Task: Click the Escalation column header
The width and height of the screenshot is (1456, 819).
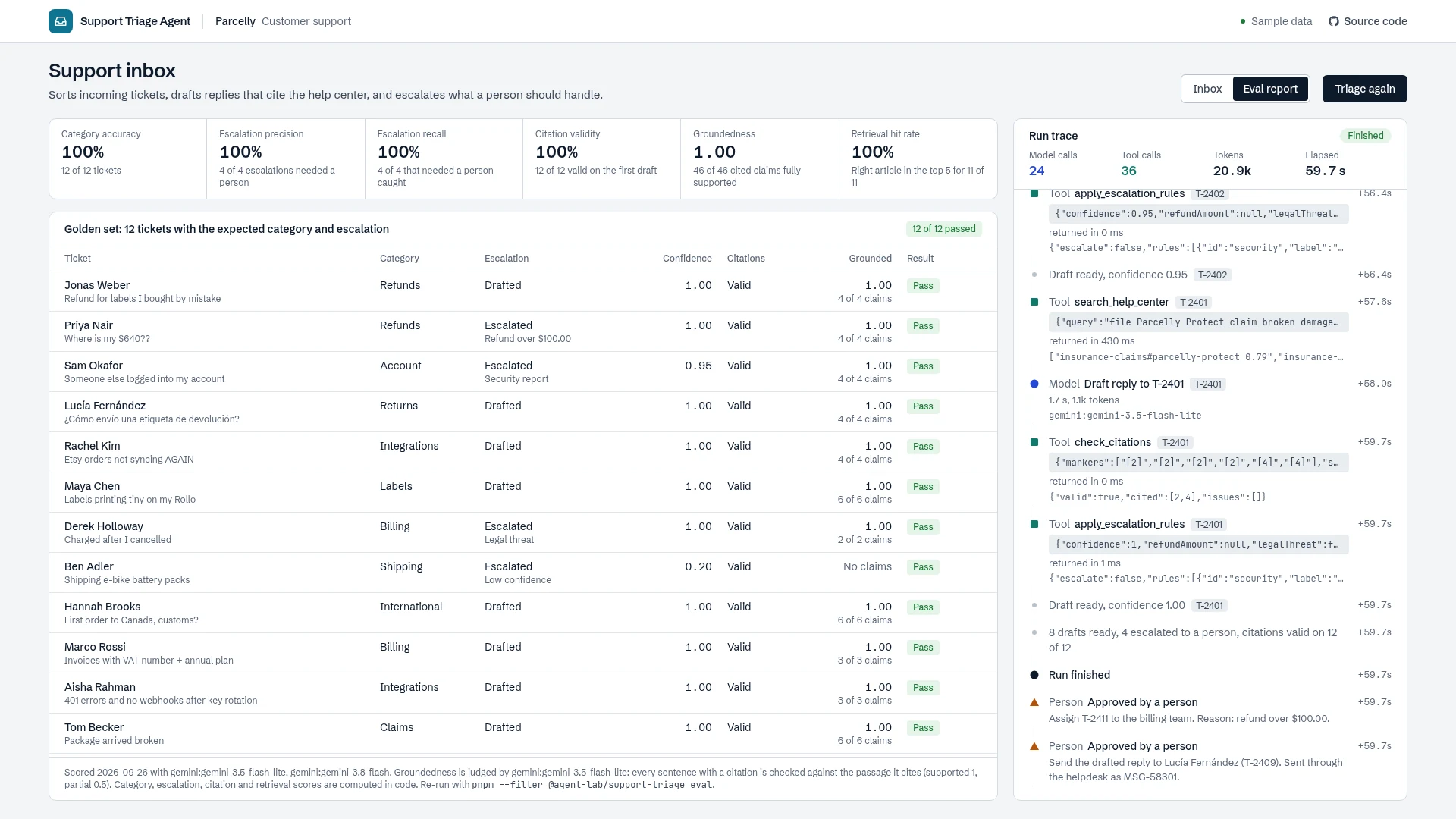Action: pyautogui.click(x=507, y=259)
